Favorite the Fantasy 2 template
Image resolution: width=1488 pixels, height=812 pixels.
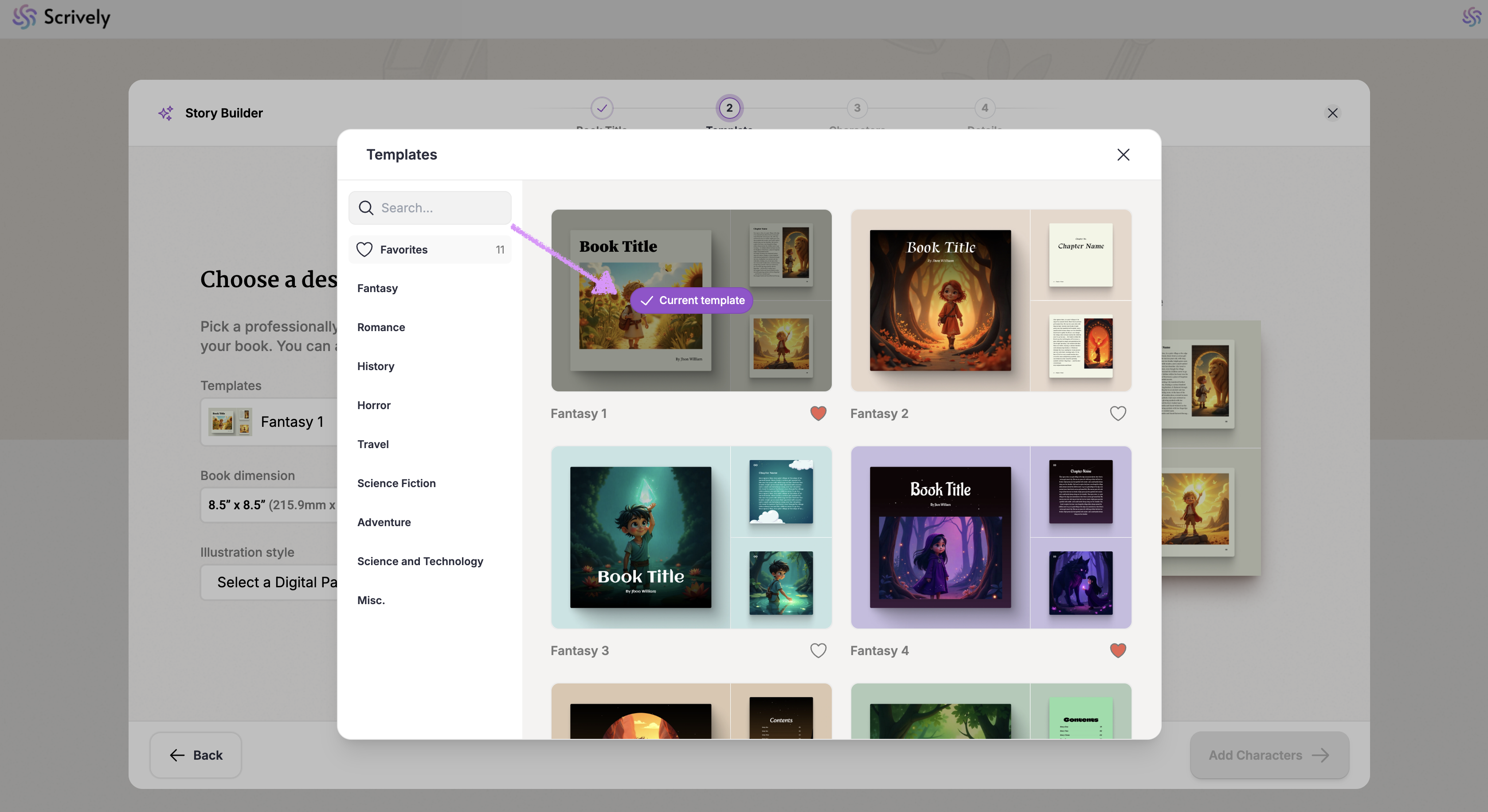pyautogui.click(x=1118, y=414)
